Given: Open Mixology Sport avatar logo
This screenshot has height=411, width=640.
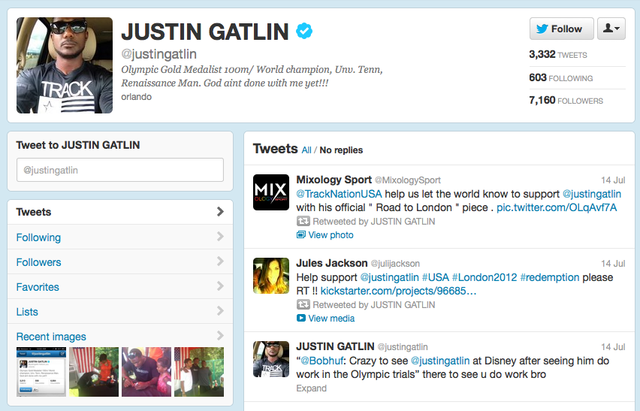Looking at the screenshot, I should [x=271, y=192].
